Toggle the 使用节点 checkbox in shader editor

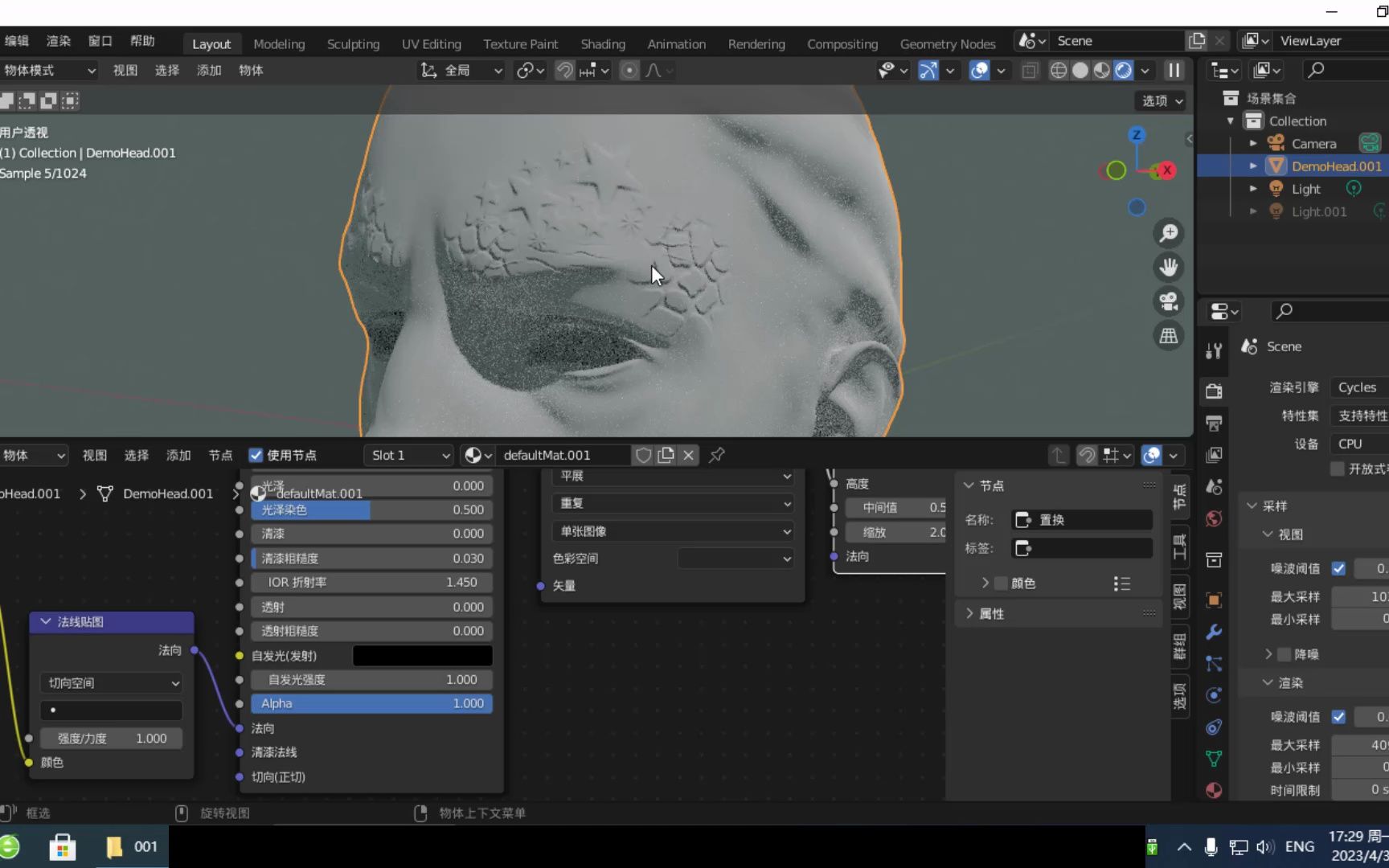coord(256,455)
